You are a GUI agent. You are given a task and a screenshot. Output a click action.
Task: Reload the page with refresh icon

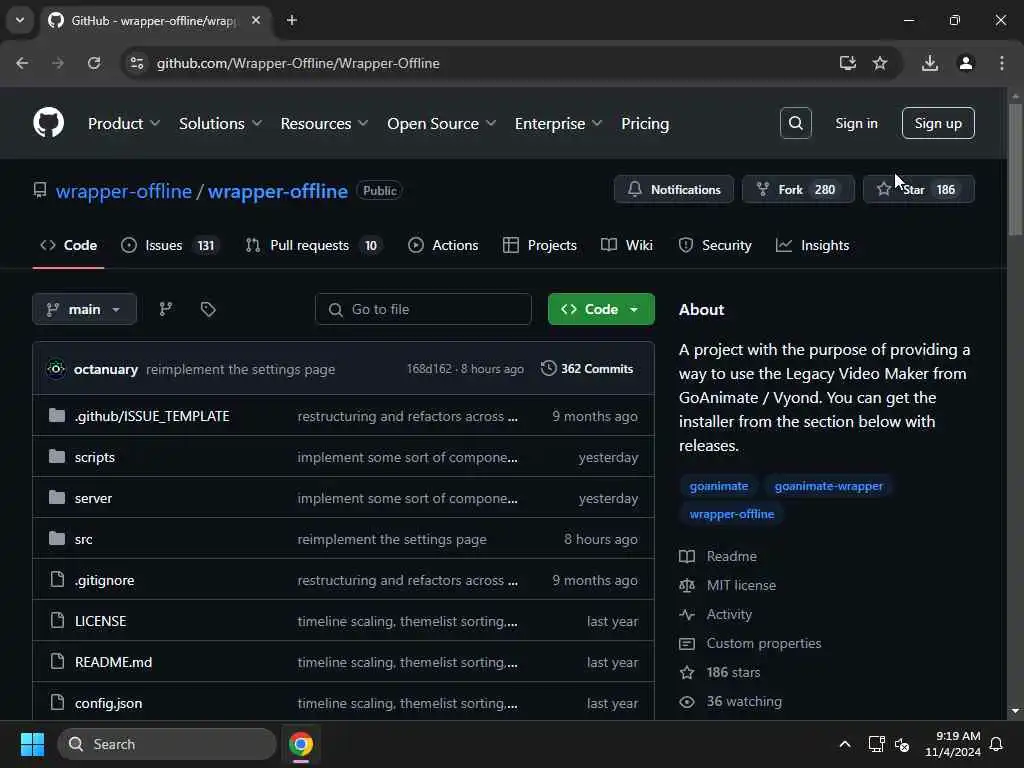click(x=94, y=63)
